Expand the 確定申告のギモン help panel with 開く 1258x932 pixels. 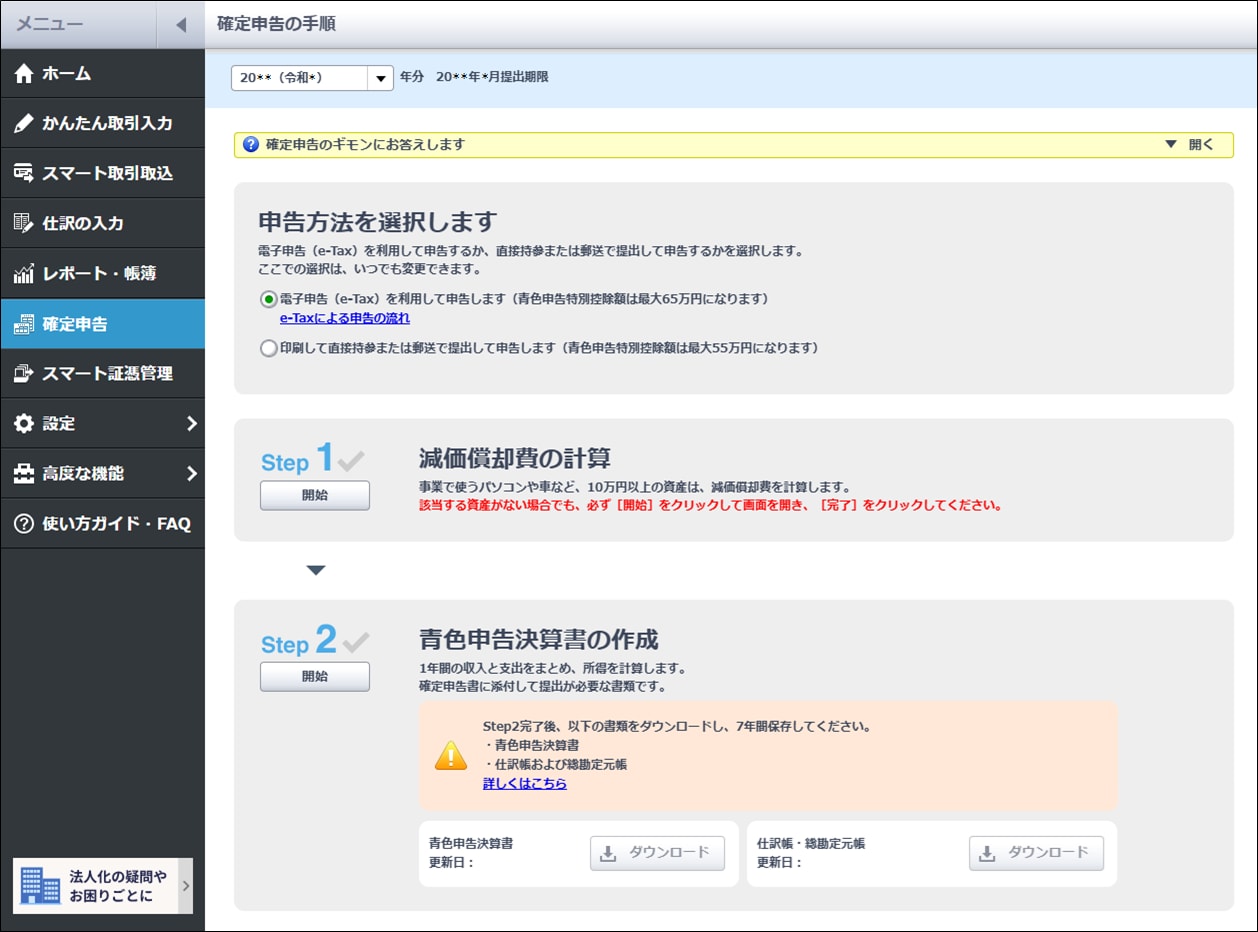1190,144
